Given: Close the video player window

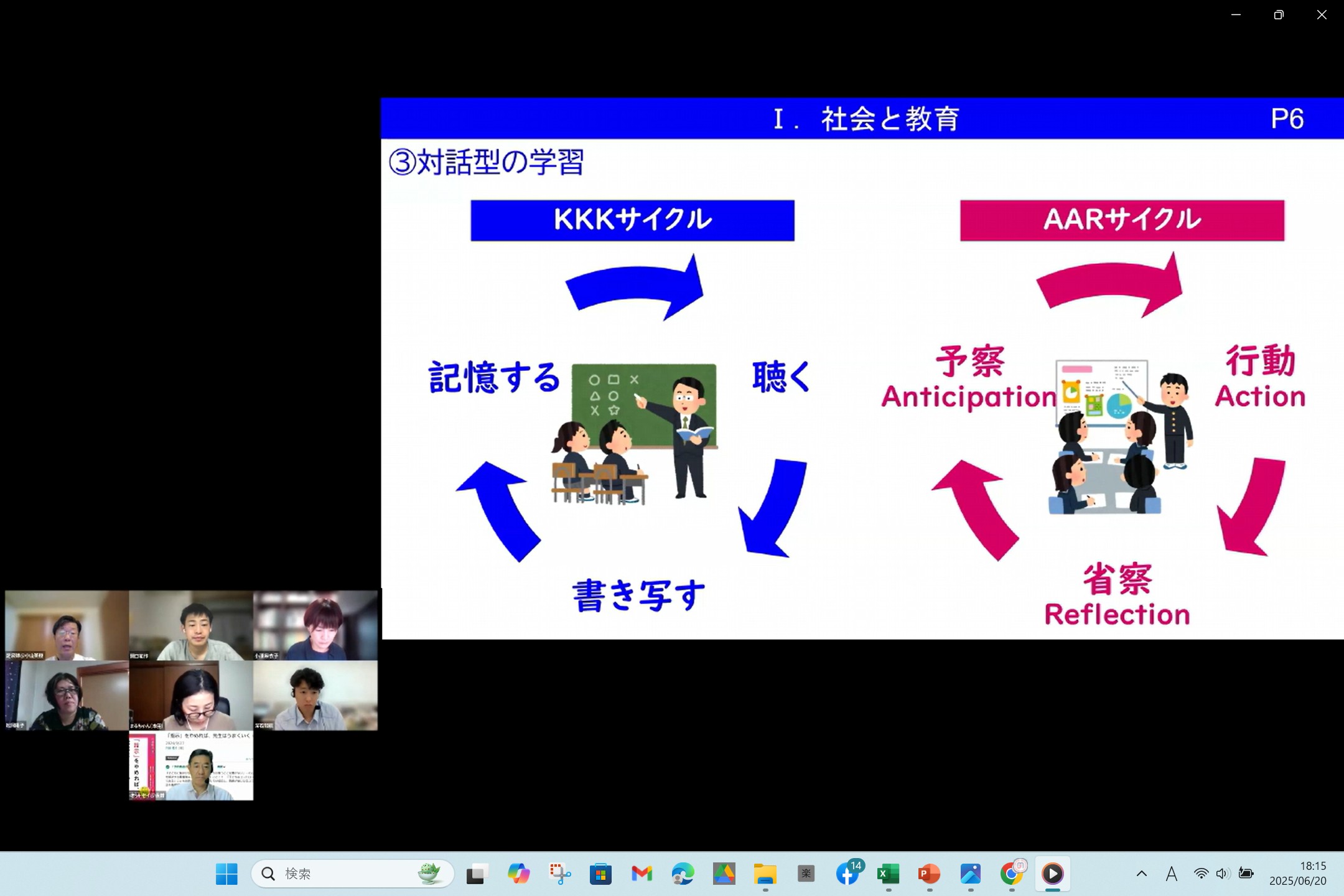Looking at the screenshot, I should pos(1322,15).
